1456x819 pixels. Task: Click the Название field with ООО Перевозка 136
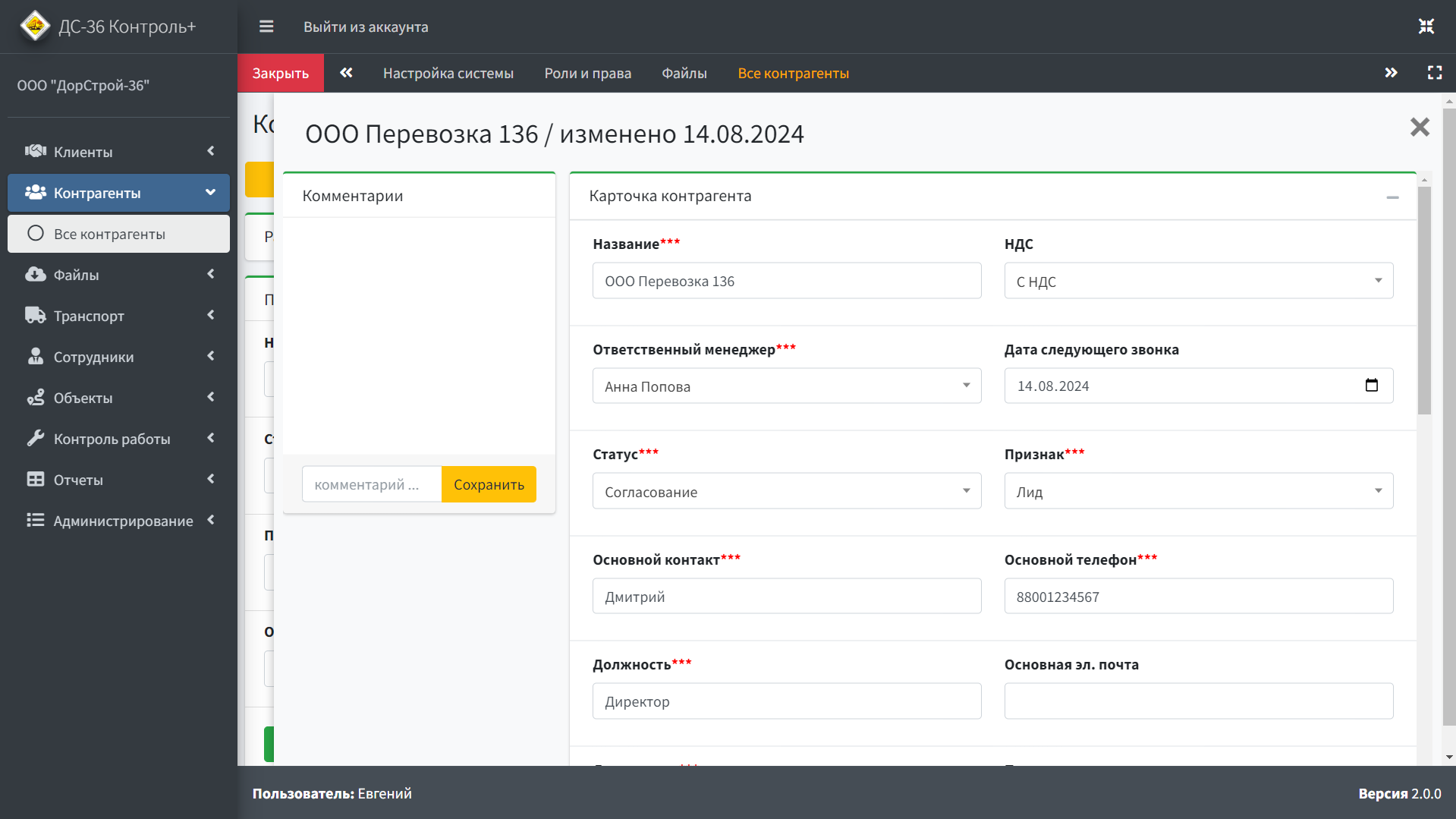[787, 281]
